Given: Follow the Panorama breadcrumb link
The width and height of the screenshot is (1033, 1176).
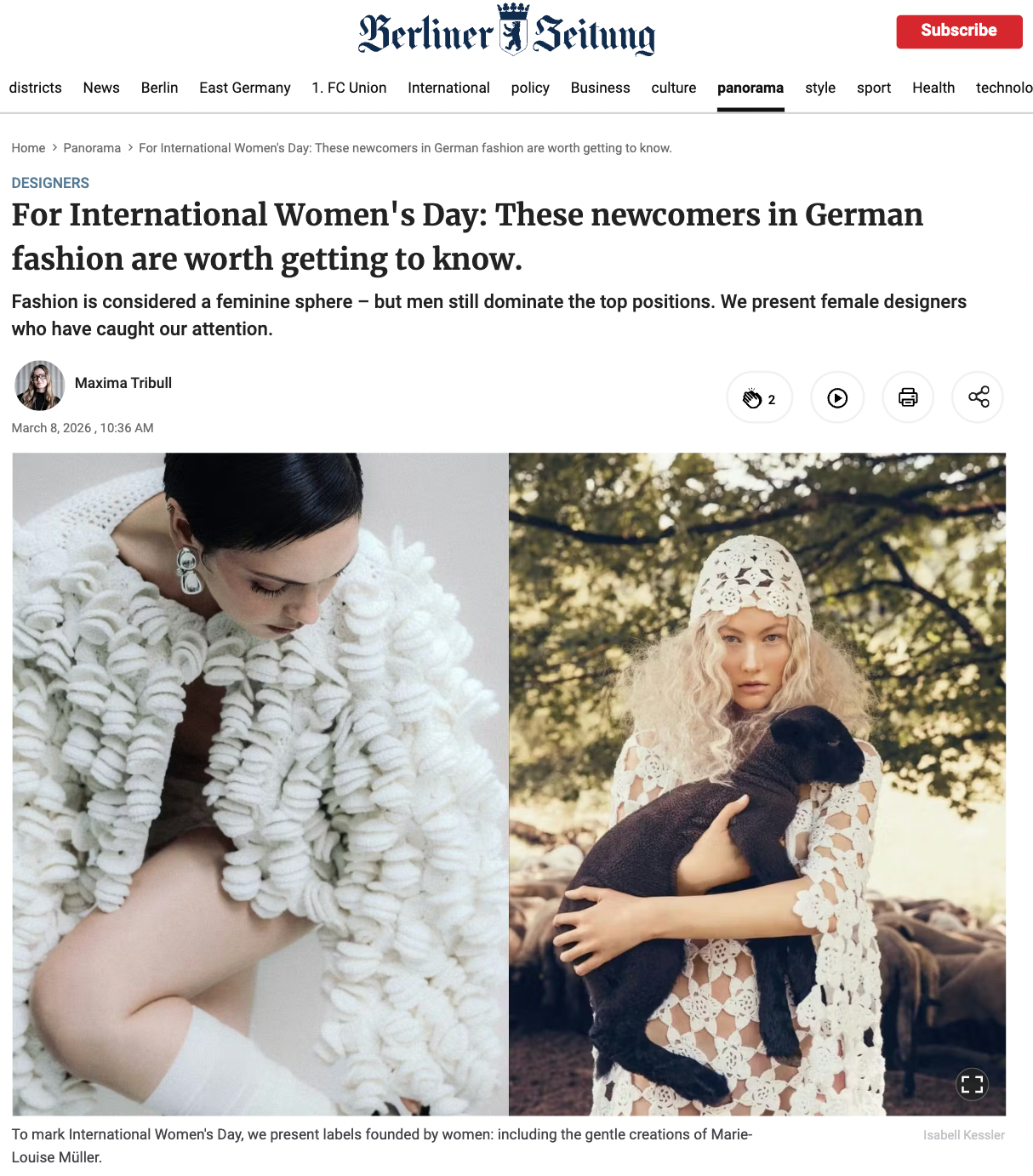Looking at the screenshot, I should (92, 148).
